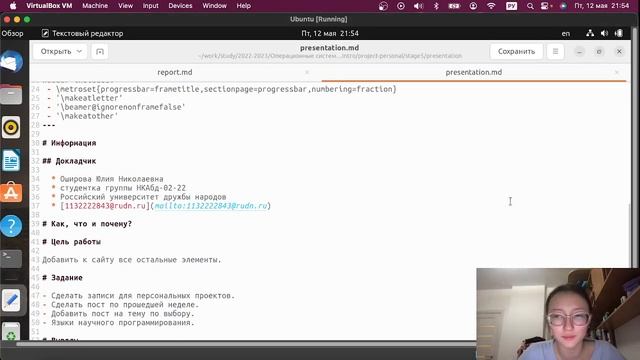
Task: Open Ubuntu volume indicator in top bar
Action: click(604, 33)
